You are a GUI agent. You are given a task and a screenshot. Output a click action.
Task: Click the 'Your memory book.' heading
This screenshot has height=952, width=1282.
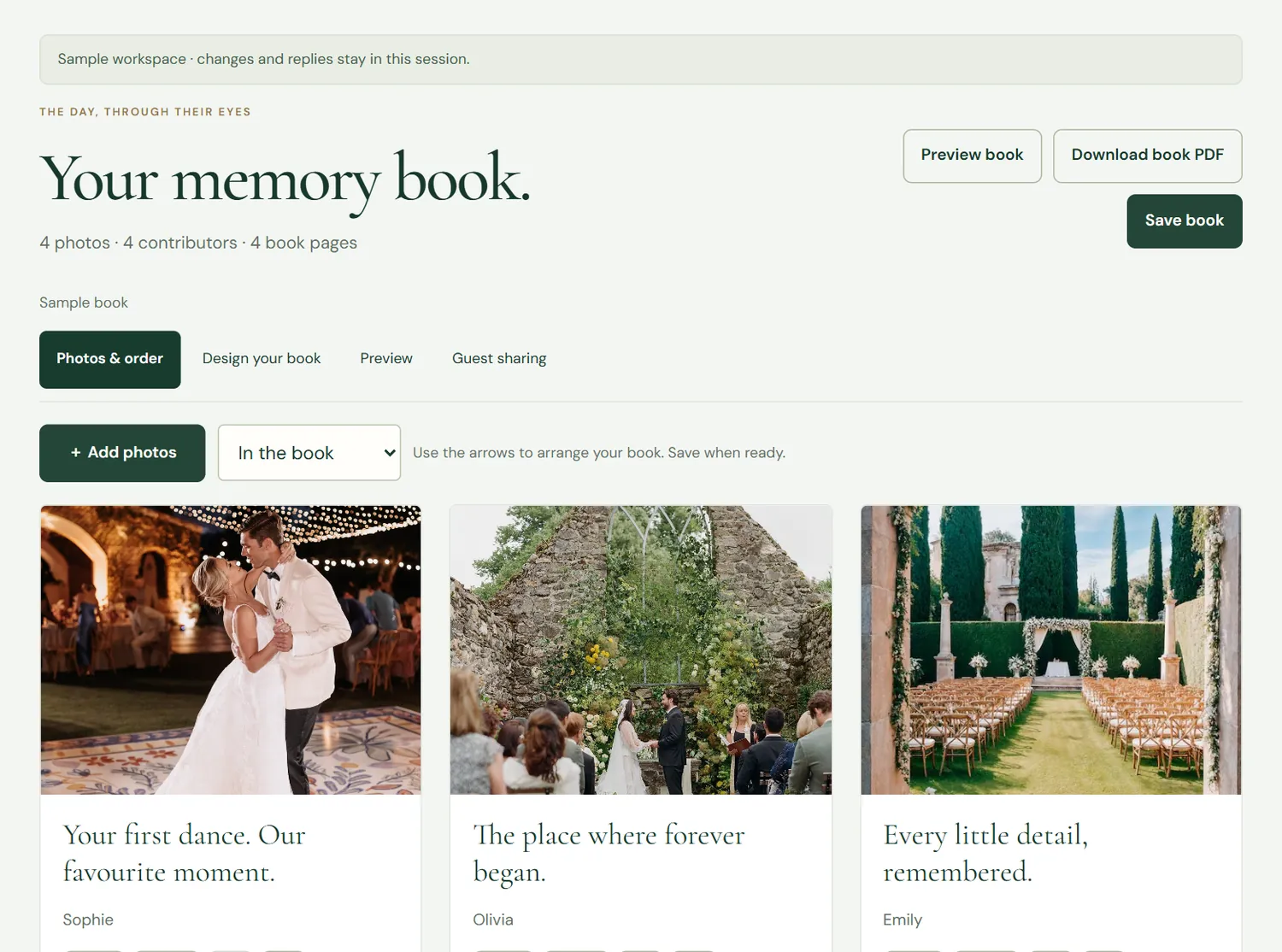click(x=285, y=181)
